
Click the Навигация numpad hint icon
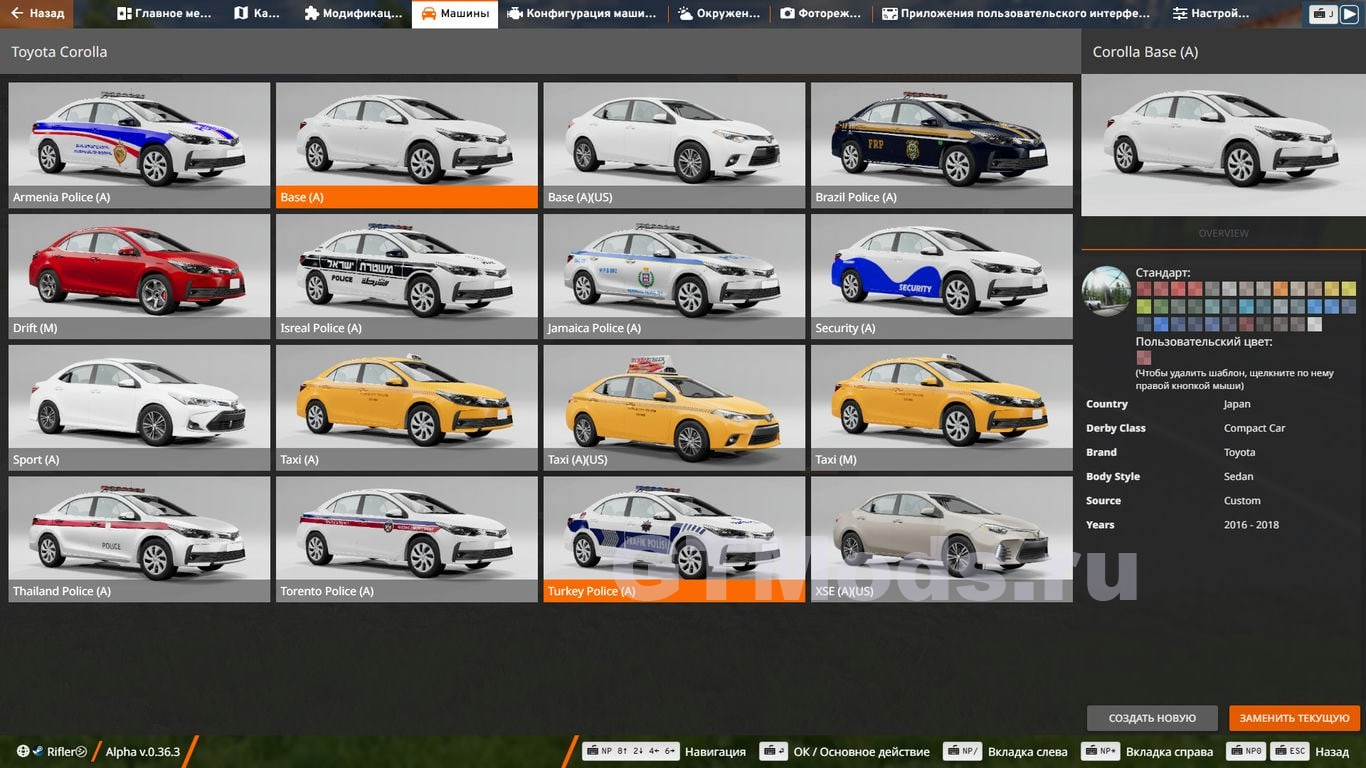pyautogui.click(x=631, y=751)
